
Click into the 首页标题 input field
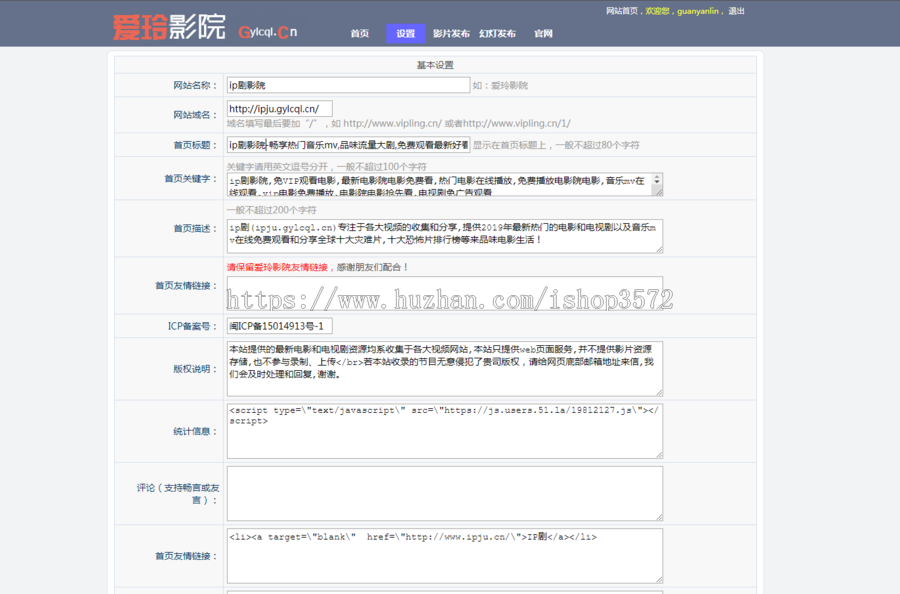pos(348,145)
